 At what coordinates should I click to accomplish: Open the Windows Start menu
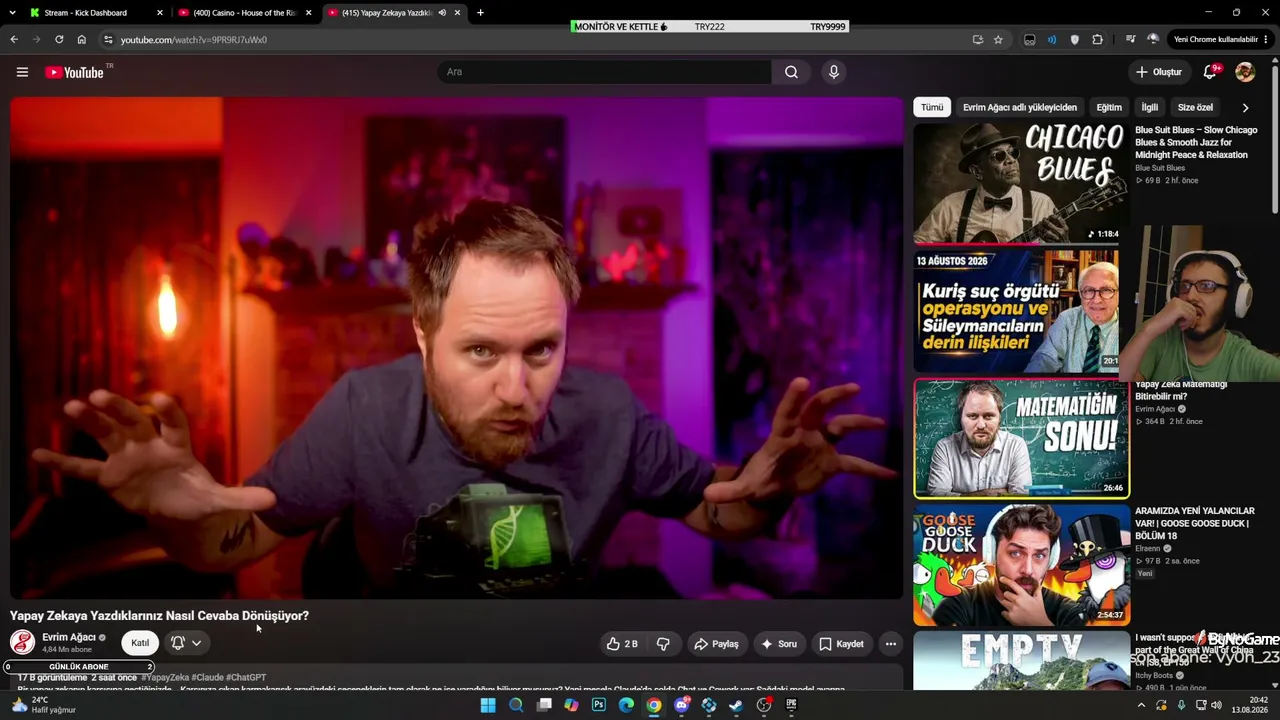(488, 705)
